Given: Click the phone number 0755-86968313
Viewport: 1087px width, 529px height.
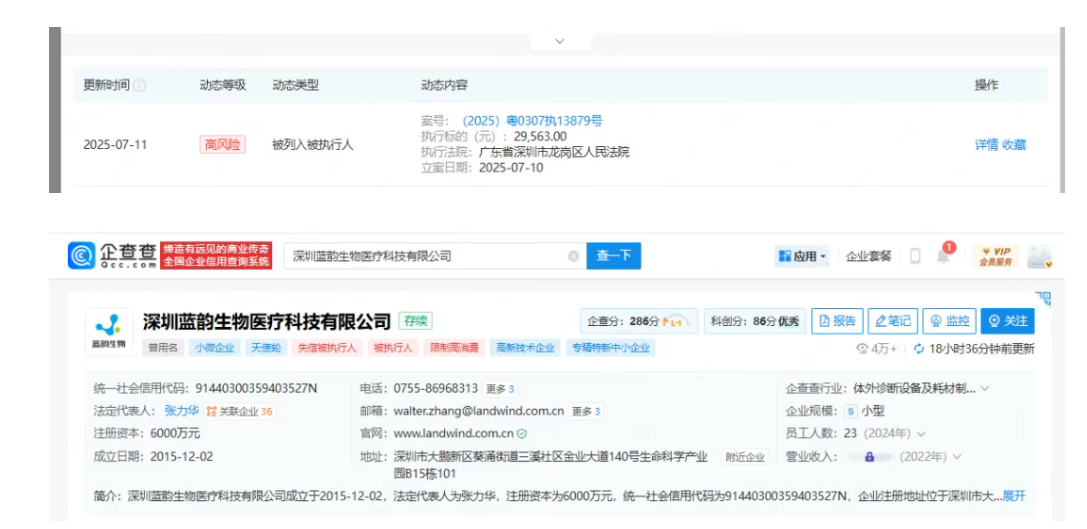Looking at the screenshot, I should [x=435, y=389].
